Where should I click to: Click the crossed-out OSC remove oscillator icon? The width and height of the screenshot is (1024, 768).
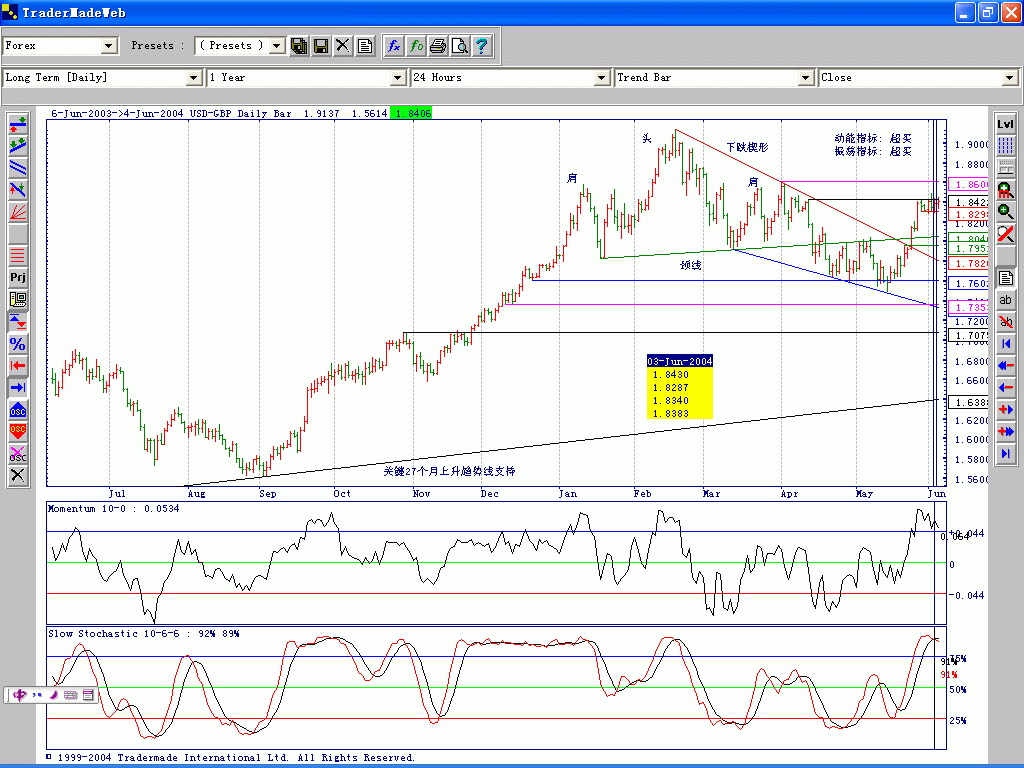point(18,454)
